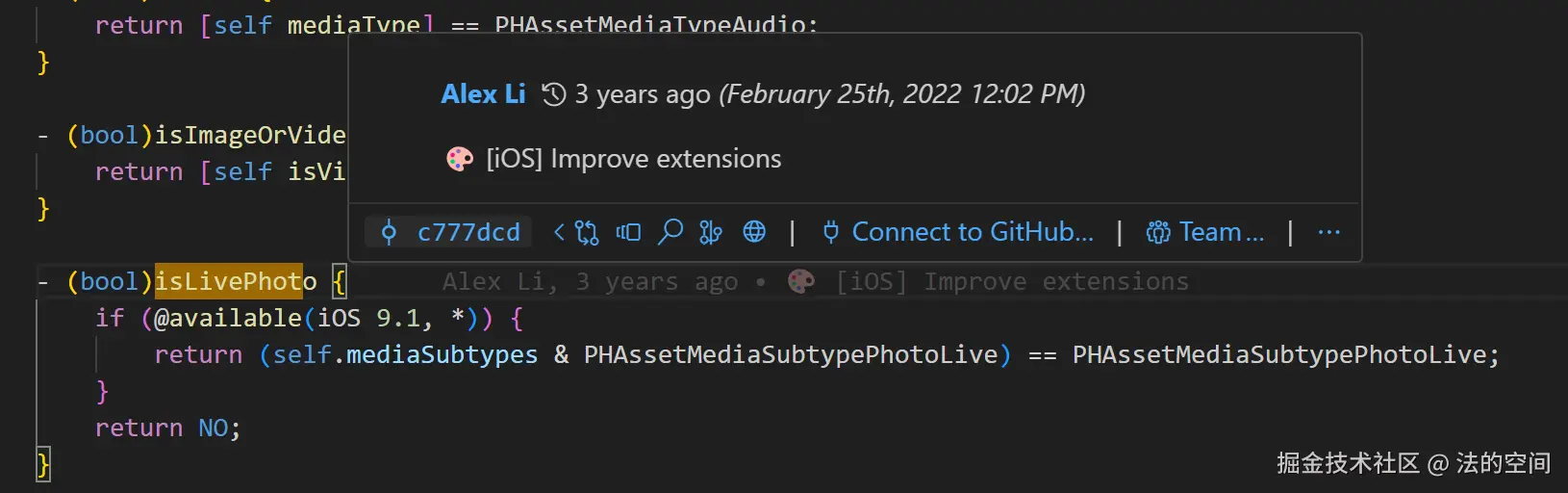The image size is (1568, 493).
Task: Click the clock history icon beside the date
Action: [x=553, y=94]
